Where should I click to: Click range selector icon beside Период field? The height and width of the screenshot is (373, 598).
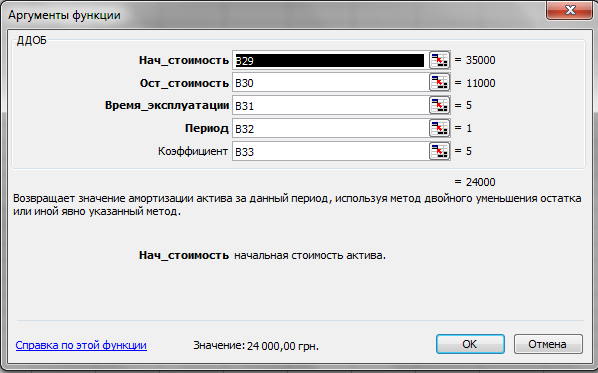tap(439, 128)
